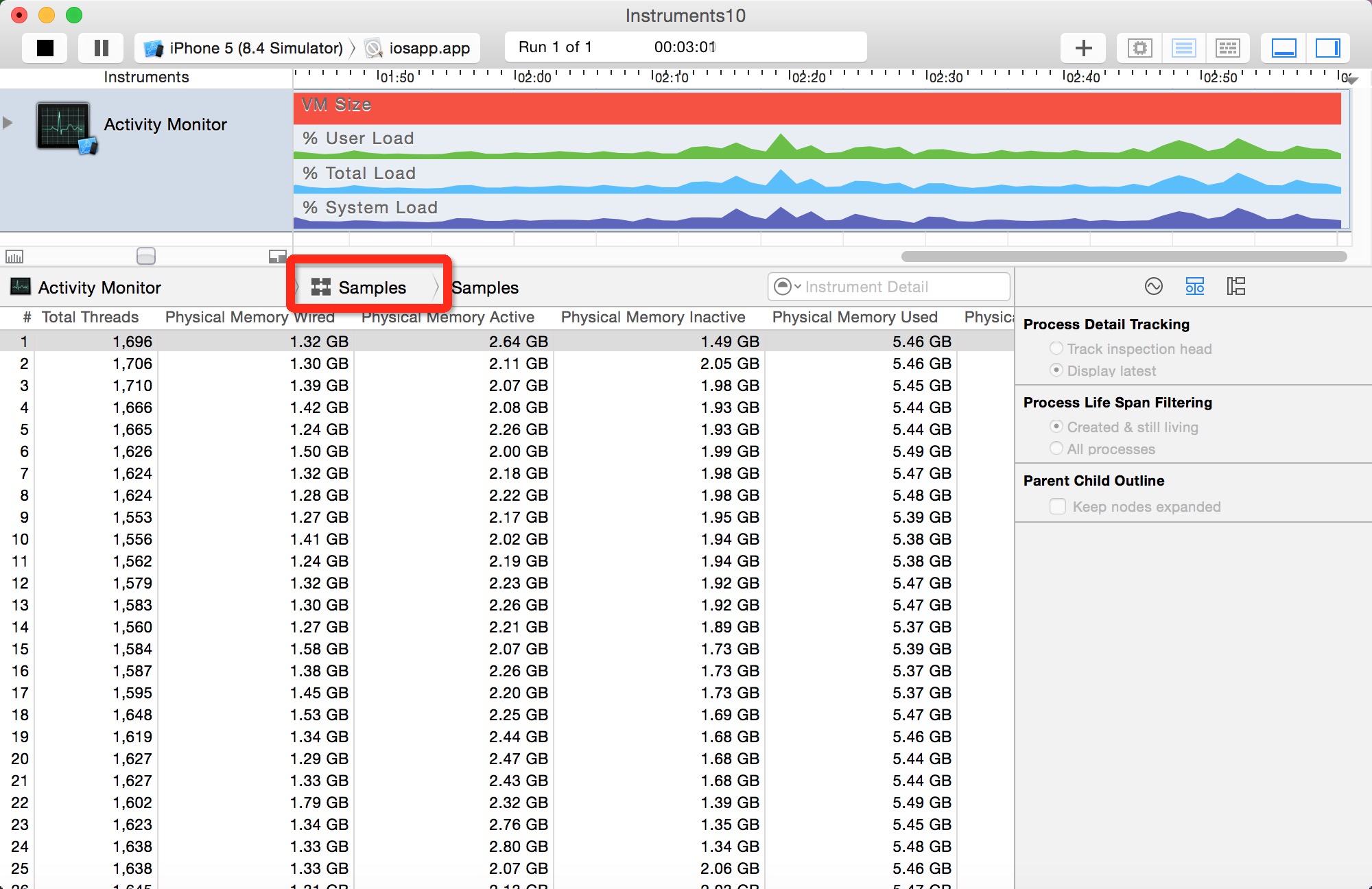Viewport: 1372px width, 889px height.
Task: Open Activity Monitor item in detail navigation bar
Action: click(x=86, y=287)
